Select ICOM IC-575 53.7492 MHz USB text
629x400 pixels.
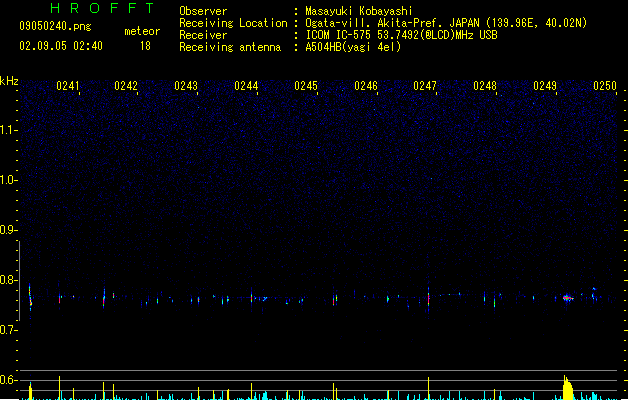pyautogui.click(x=402, y=35)
